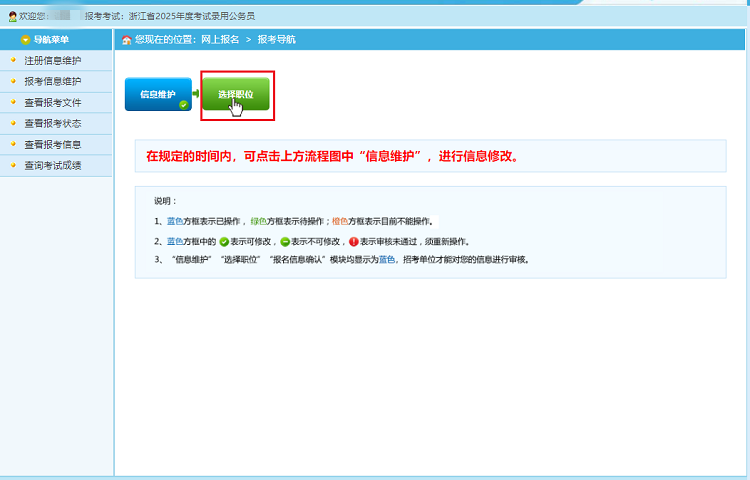750x480 pixels.
Task: Click the user avatar icon beside 欢迎您
Action: point(13,16)
